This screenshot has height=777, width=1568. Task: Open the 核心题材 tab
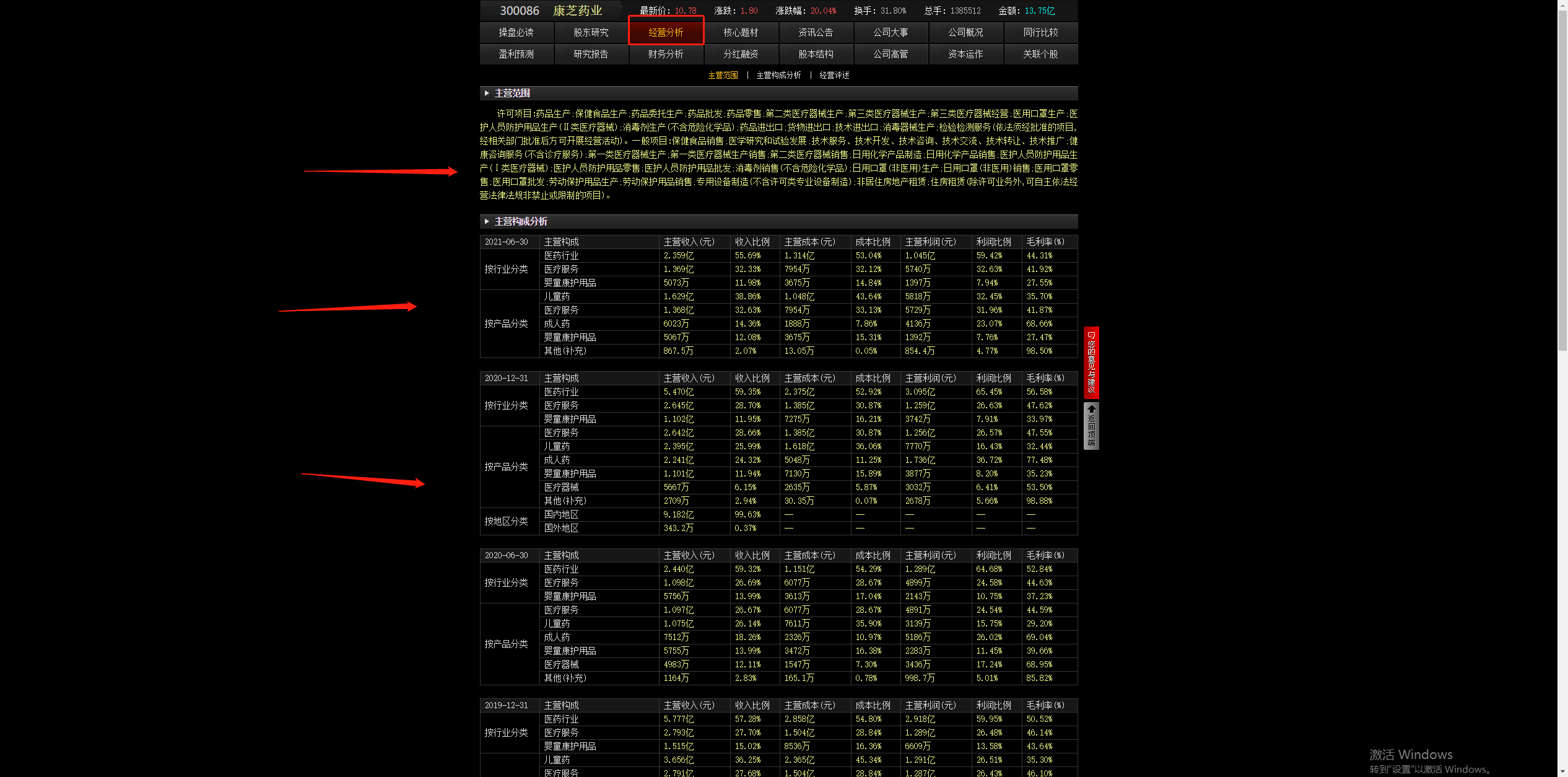[741, 32]
